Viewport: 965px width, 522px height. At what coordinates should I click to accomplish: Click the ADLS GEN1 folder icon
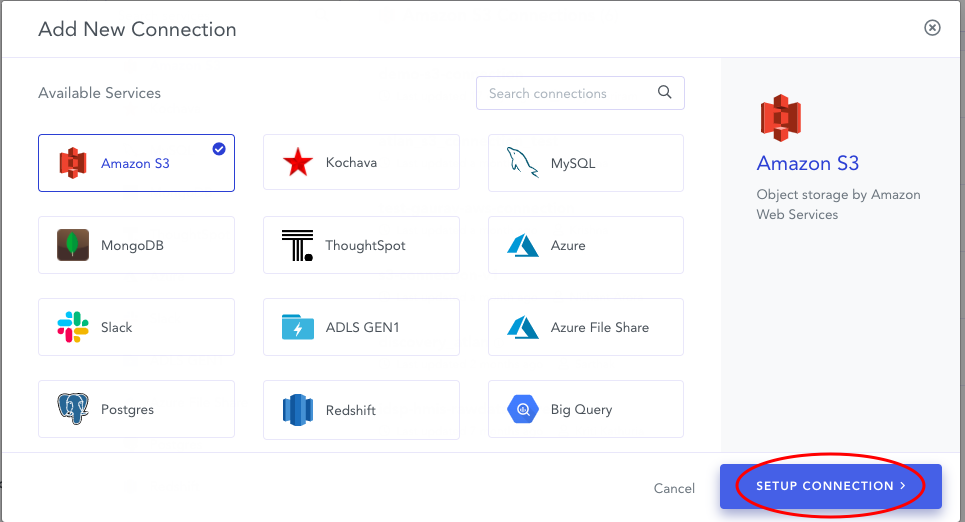click(298, 327)
